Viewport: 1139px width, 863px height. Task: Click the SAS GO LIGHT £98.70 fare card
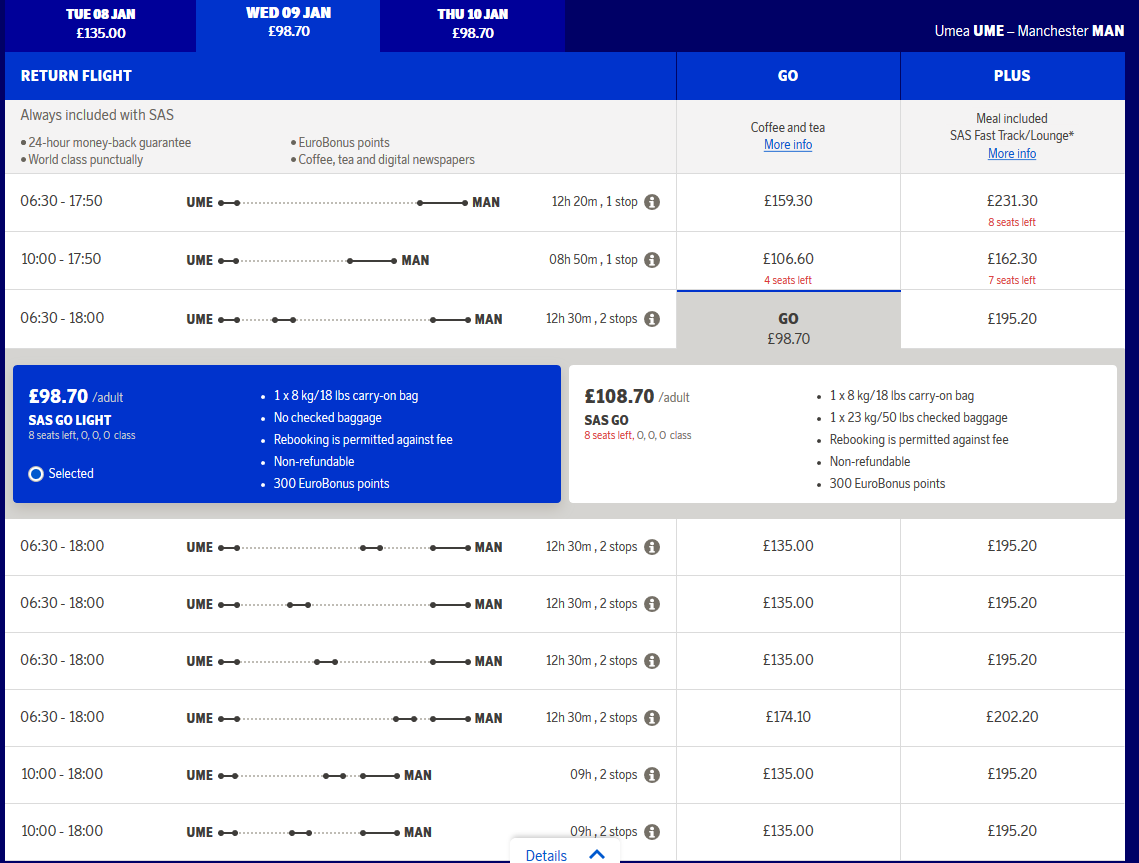point(287,434)
